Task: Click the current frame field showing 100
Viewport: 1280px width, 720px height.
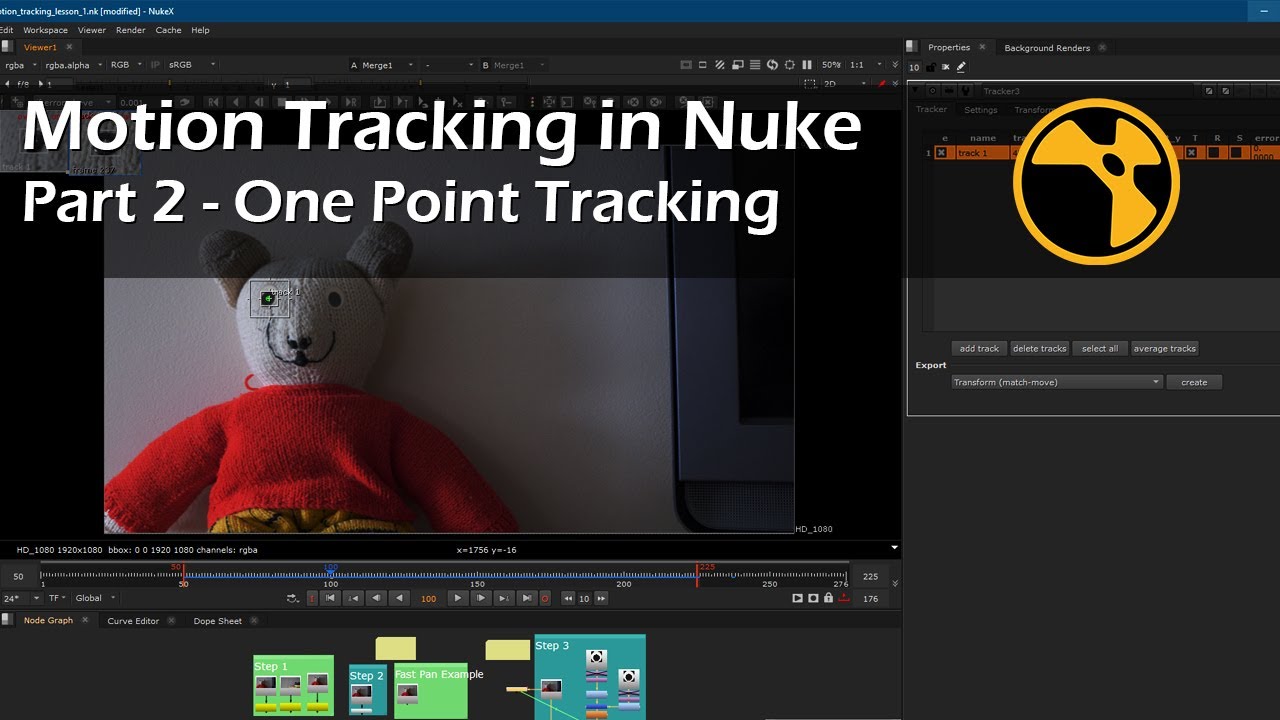Action: pos(428,598)
